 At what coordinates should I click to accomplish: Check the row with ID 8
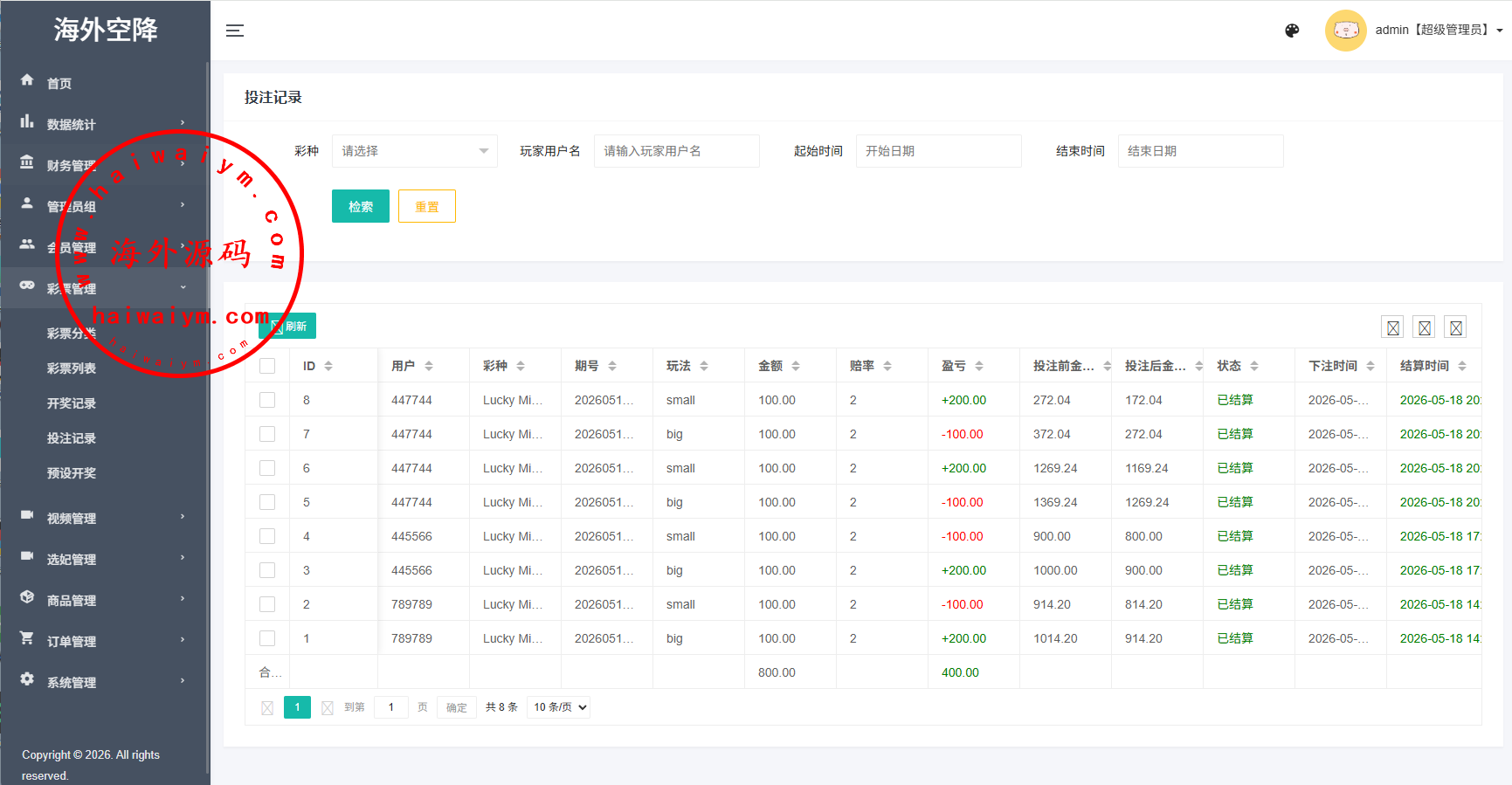pos(267,400)
